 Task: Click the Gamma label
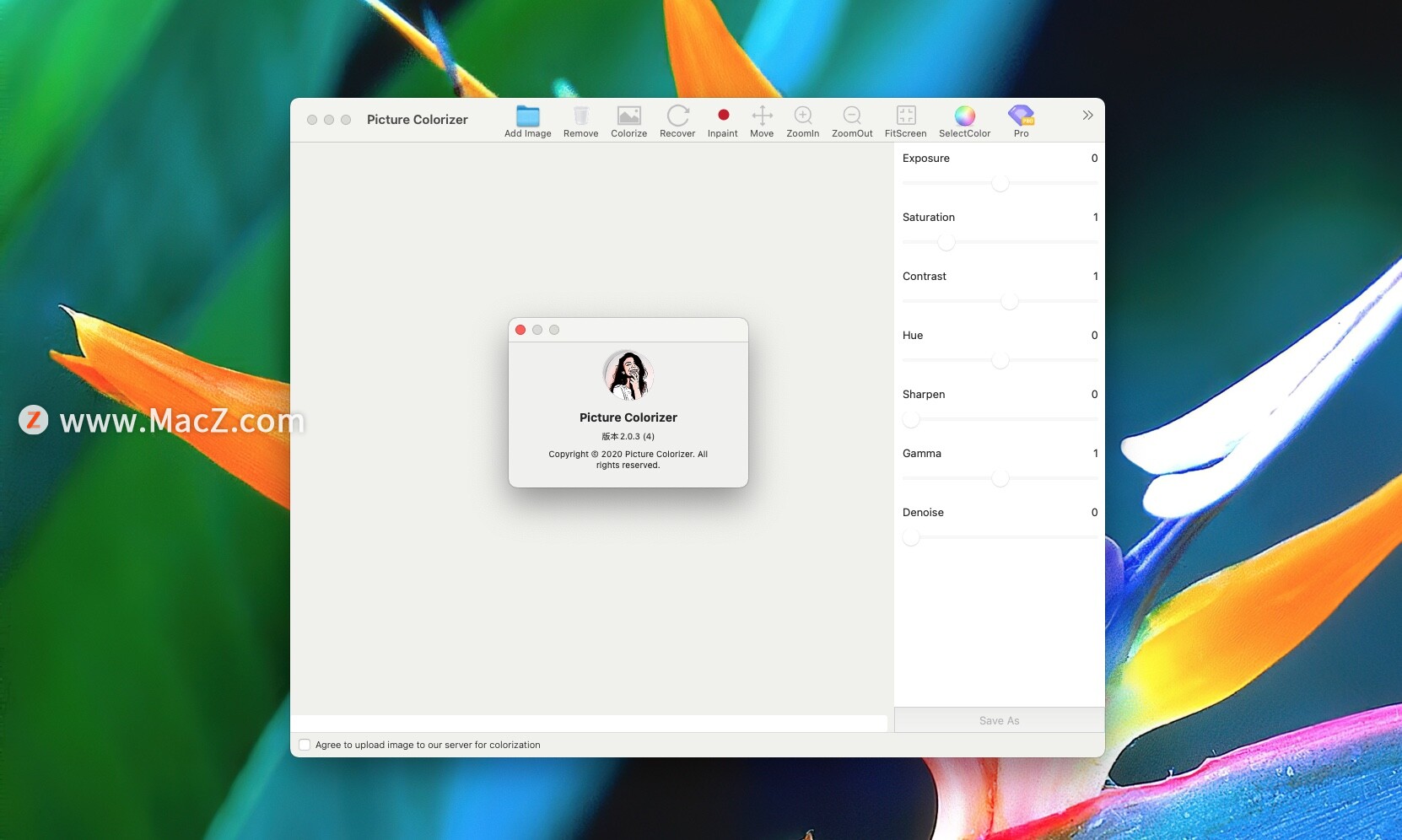922,453
